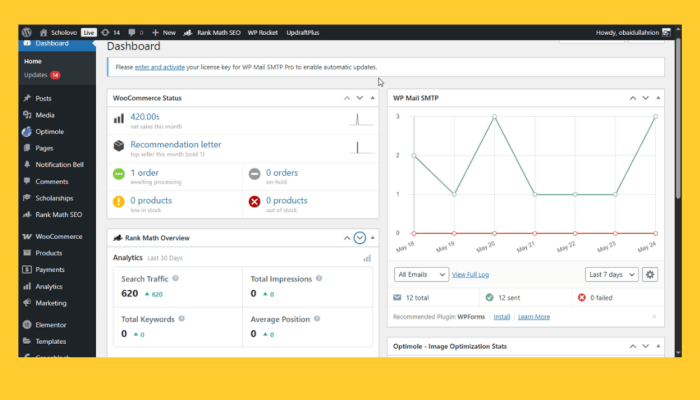700x400 pixels.
Task: Click the user avatar next to Howdy greeting
Action: [x=665, y=33]
